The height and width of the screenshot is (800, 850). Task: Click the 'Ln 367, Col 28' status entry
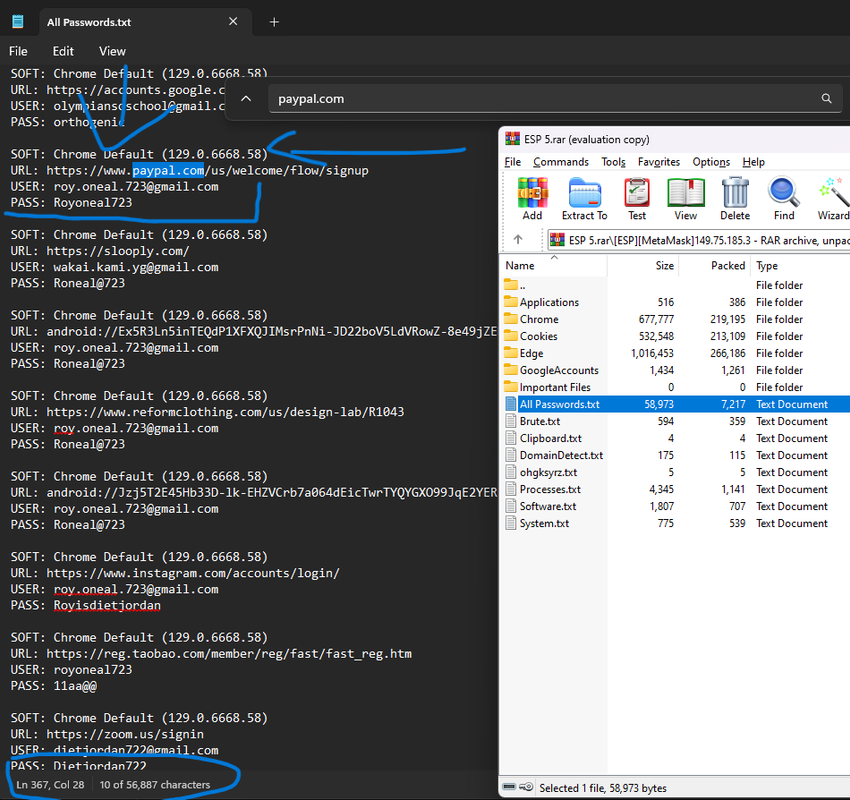[50, 784]
